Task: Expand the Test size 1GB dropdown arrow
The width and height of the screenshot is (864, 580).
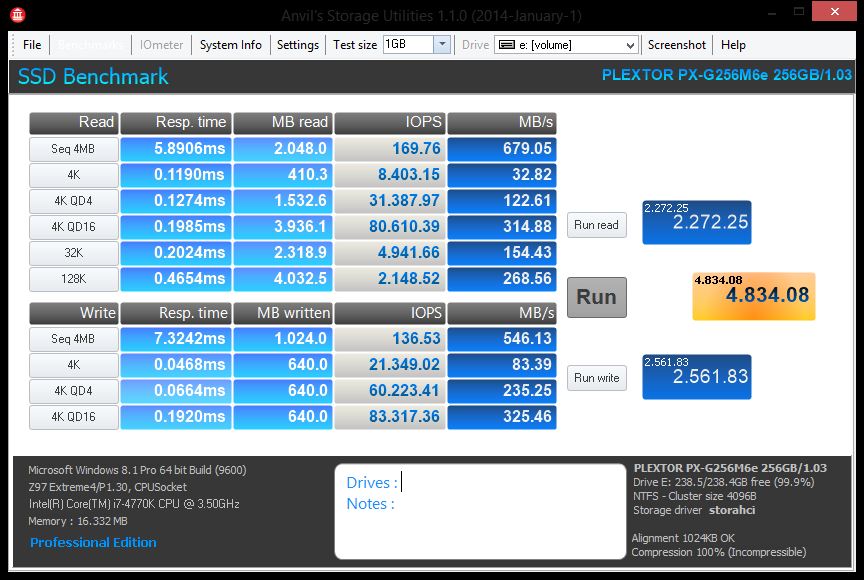Action: pyautogui.click(x=442, y=45)
